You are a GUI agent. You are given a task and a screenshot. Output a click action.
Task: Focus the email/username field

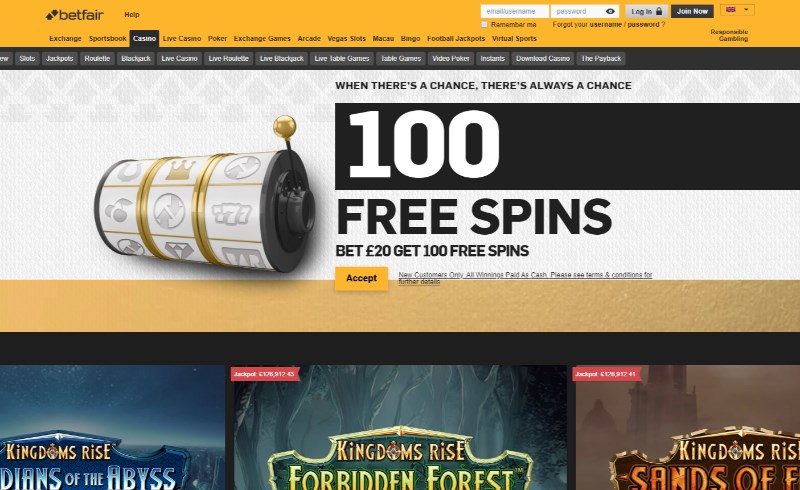point(514,11)
